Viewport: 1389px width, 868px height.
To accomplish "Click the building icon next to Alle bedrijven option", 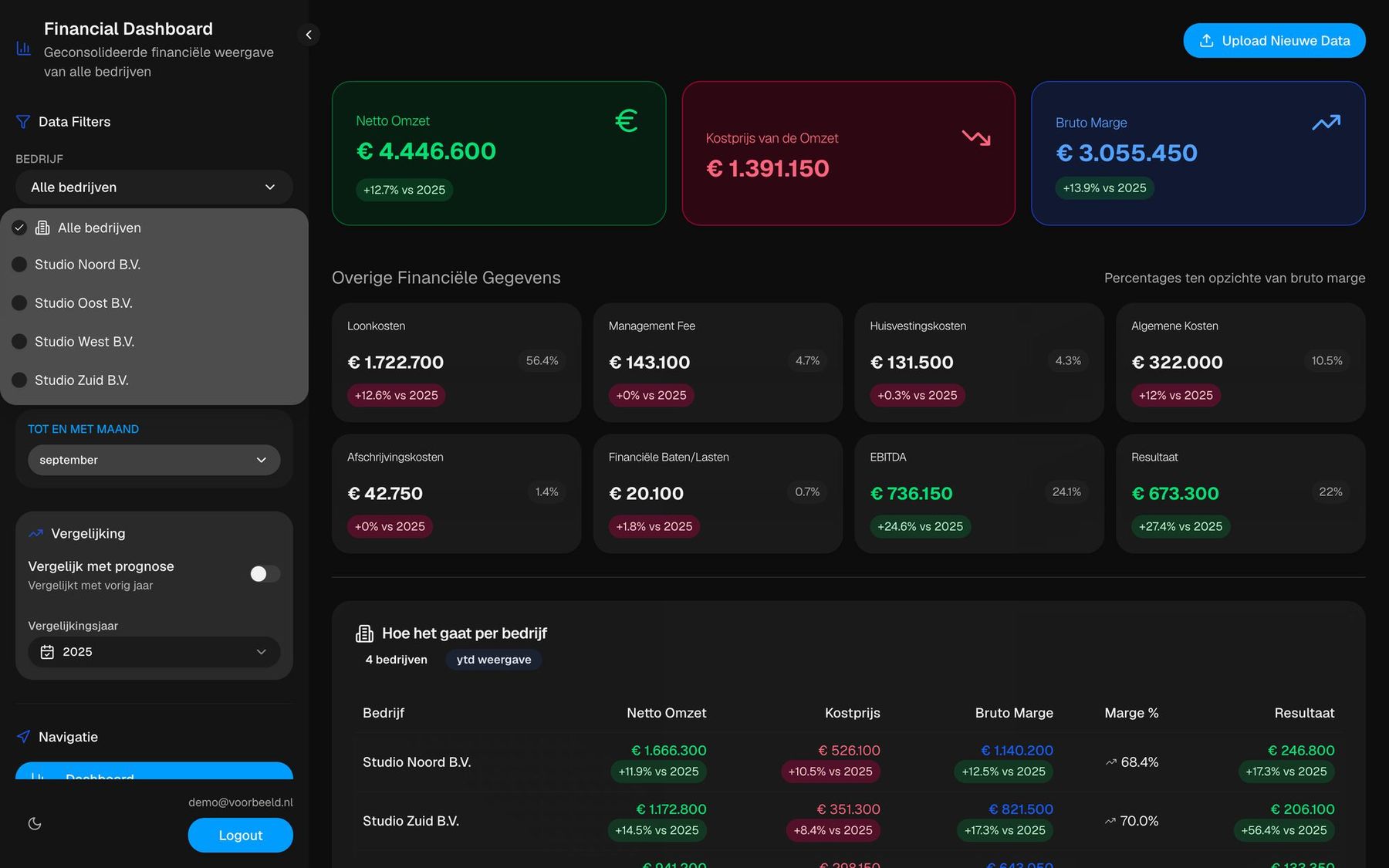I will tap(42, 228).
